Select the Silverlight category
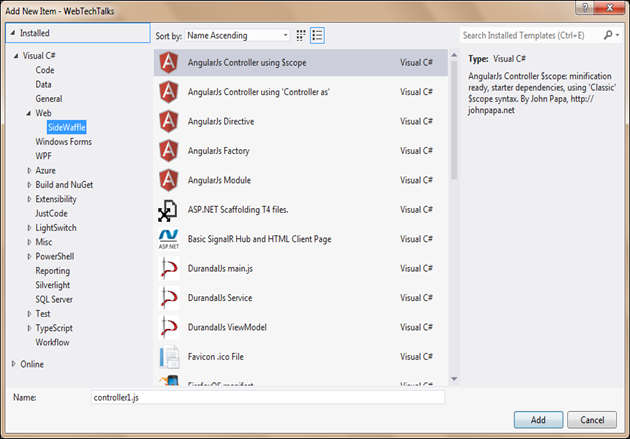The width and height of the screenshot is (630, 439). pos(53,285)
